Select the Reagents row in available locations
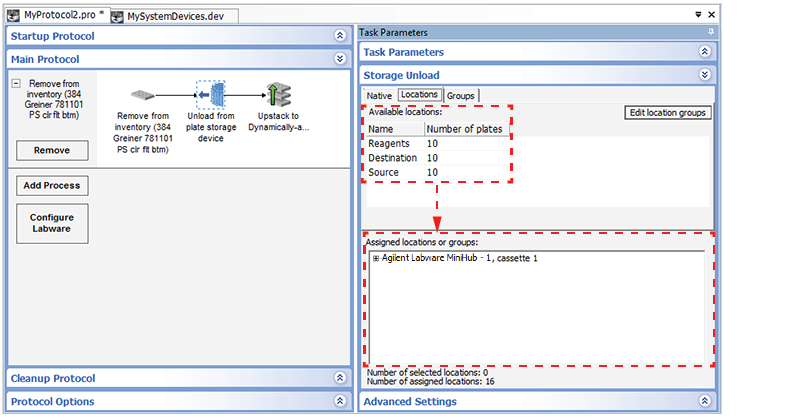Image resolution: width=792 pixels, height=417 pixels. tap(388, 144)
